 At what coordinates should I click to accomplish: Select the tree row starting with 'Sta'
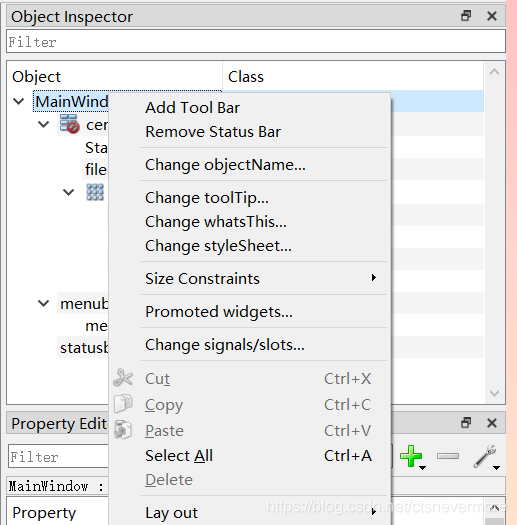96,148
